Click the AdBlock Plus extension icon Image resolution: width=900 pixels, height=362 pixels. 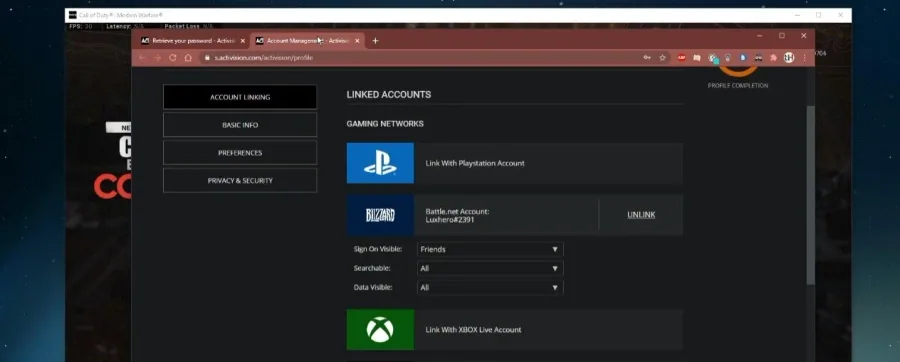[681, 58]
